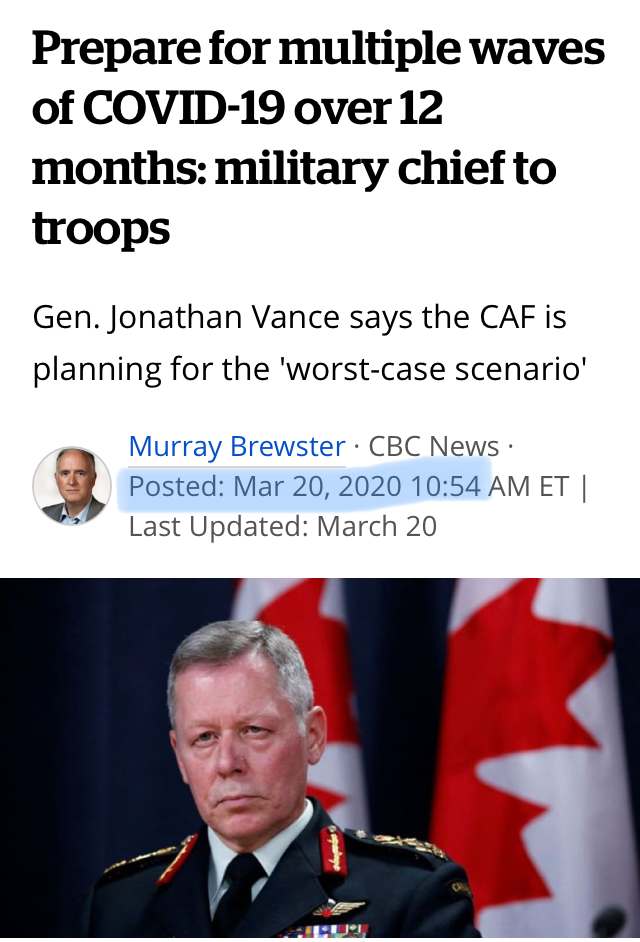This screenshot has height=942, width=640.
Task: Click the 'Last Updated: March 20' line
Action: point(282,526)
